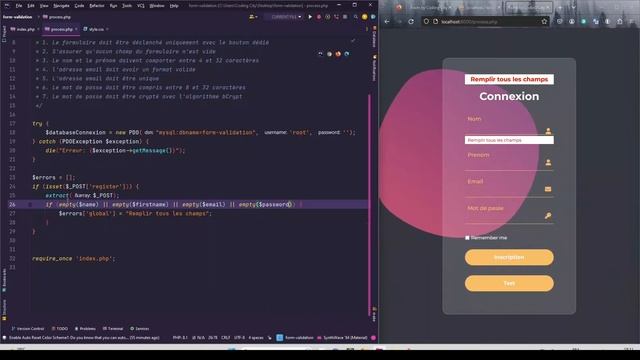The height and width of the screenshot is (360, 640).
Task: Click the line 26 gutter breakpoint area
Action: click(x=29, y=204)
